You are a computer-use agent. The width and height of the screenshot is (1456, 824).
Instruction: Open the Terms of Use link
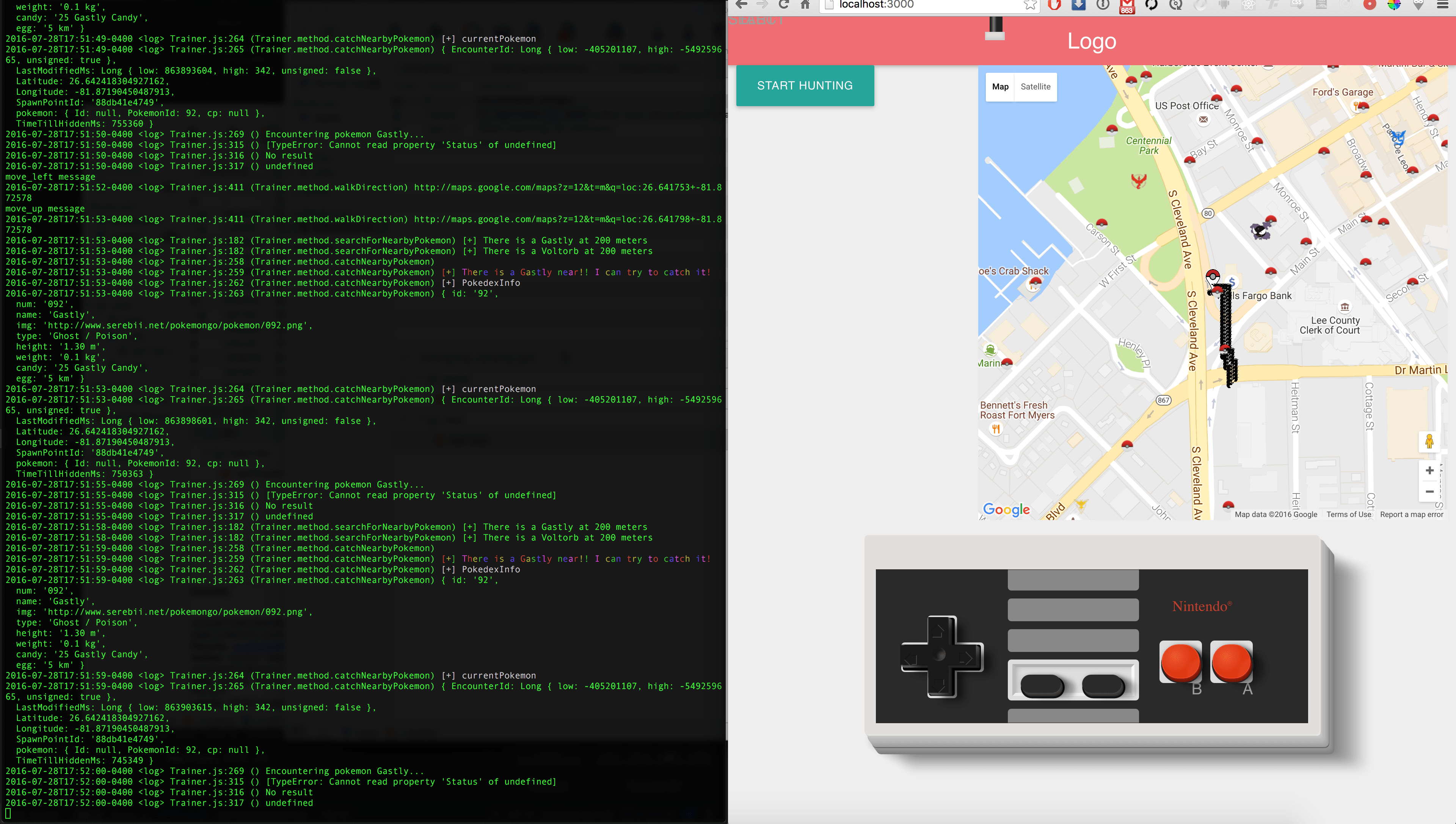tap(1348, 514)
